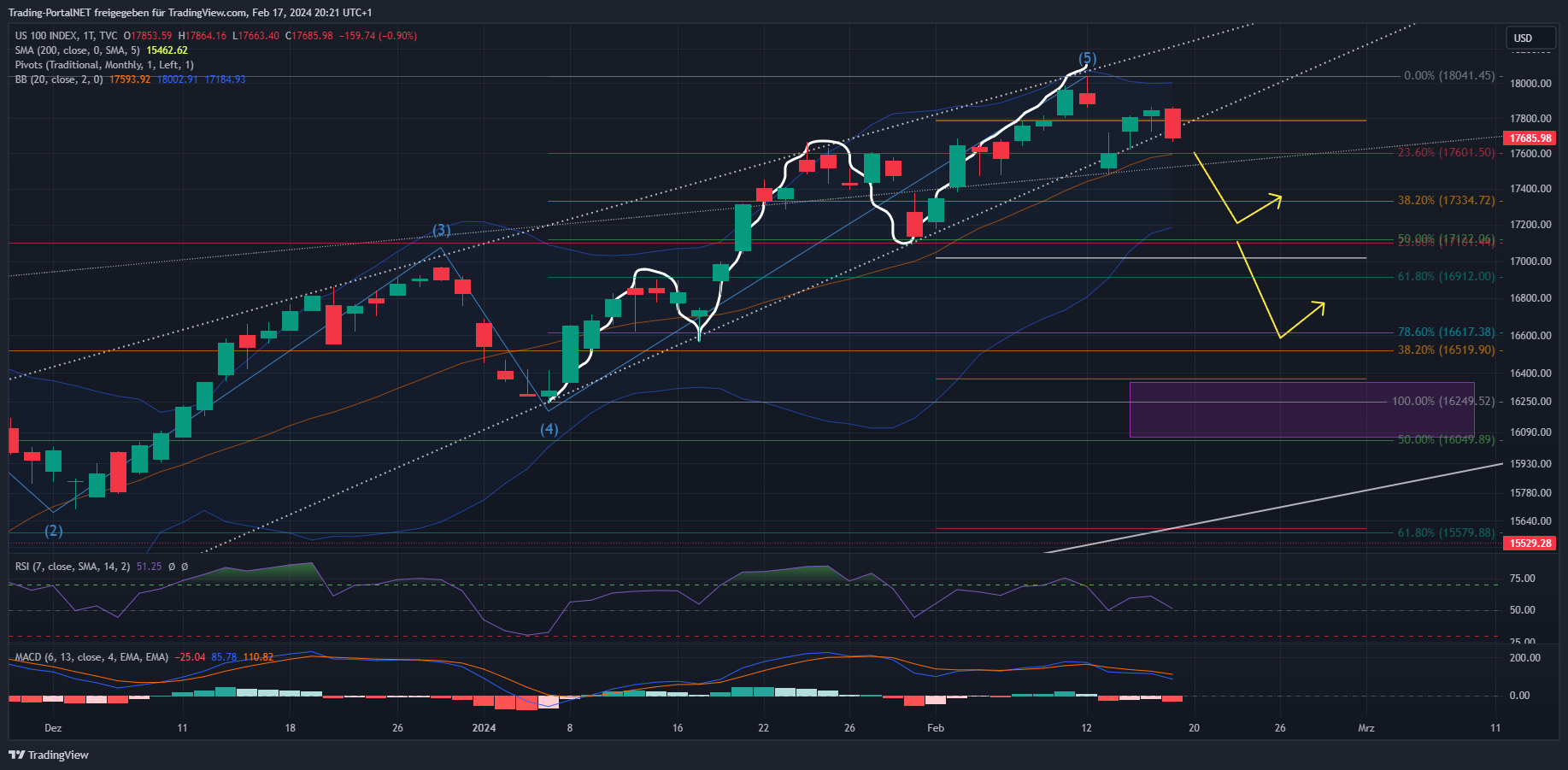Click the red 15529.28 price label

point(1530,544)
